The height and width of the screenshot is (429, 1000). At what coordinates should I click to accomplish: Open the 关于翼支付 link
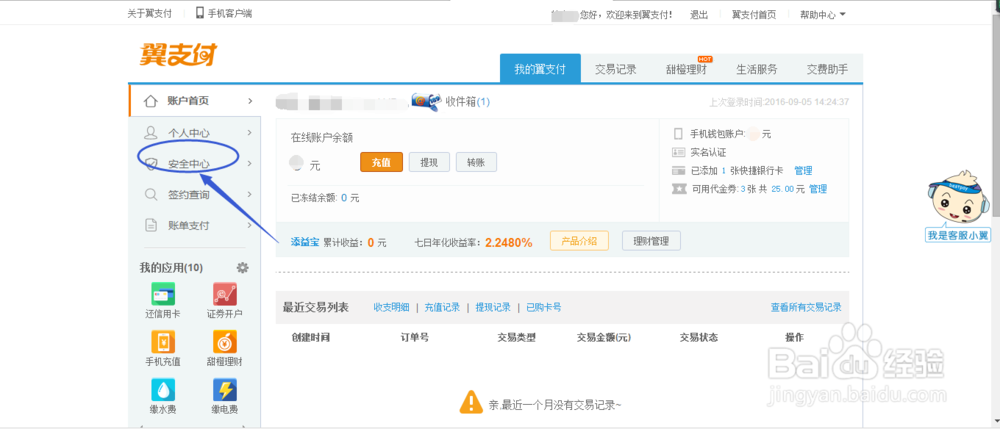point(150,13)
